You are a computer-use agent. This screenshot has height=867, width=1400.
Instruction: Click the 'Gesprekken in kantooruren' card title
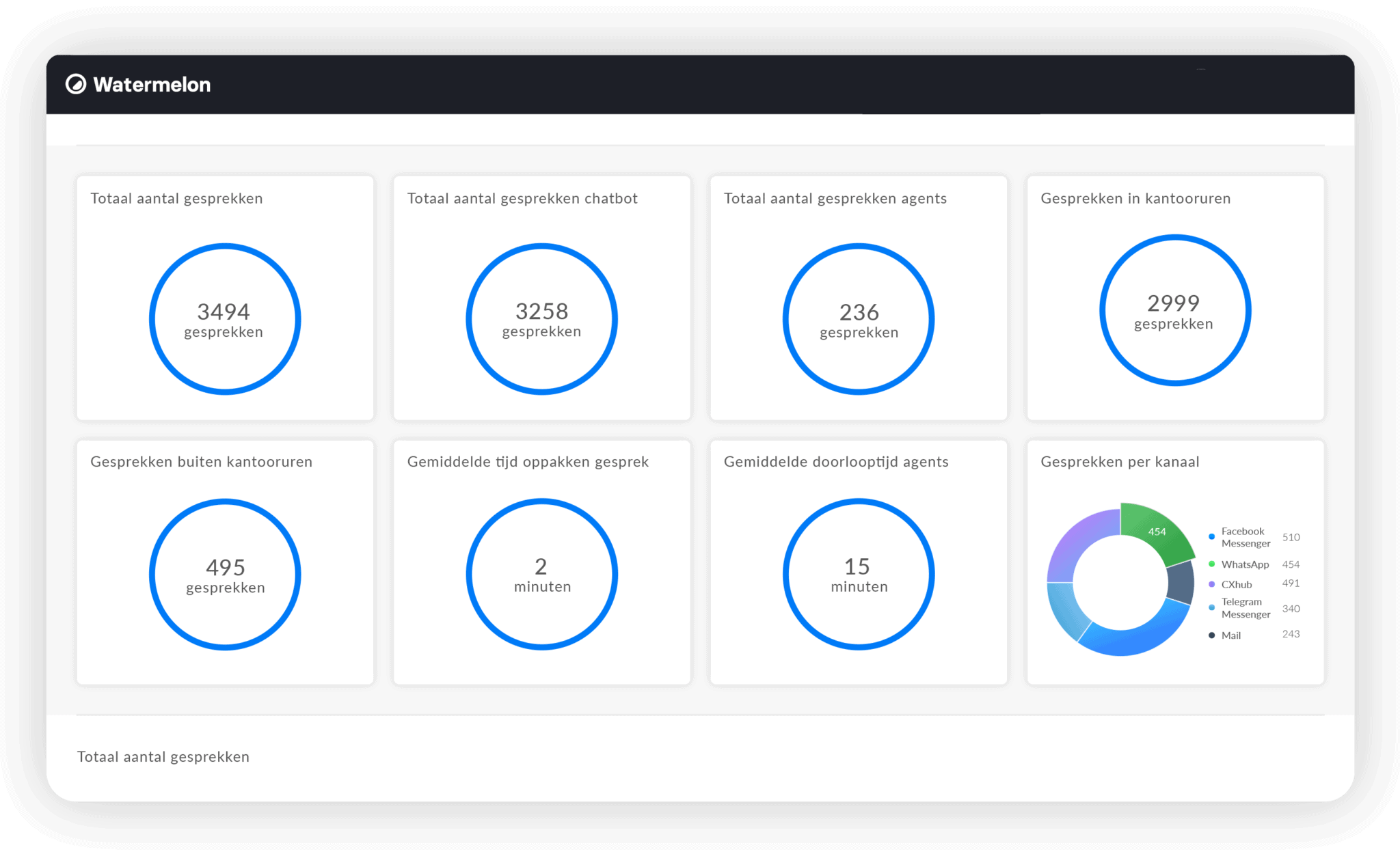[1135, 199]
